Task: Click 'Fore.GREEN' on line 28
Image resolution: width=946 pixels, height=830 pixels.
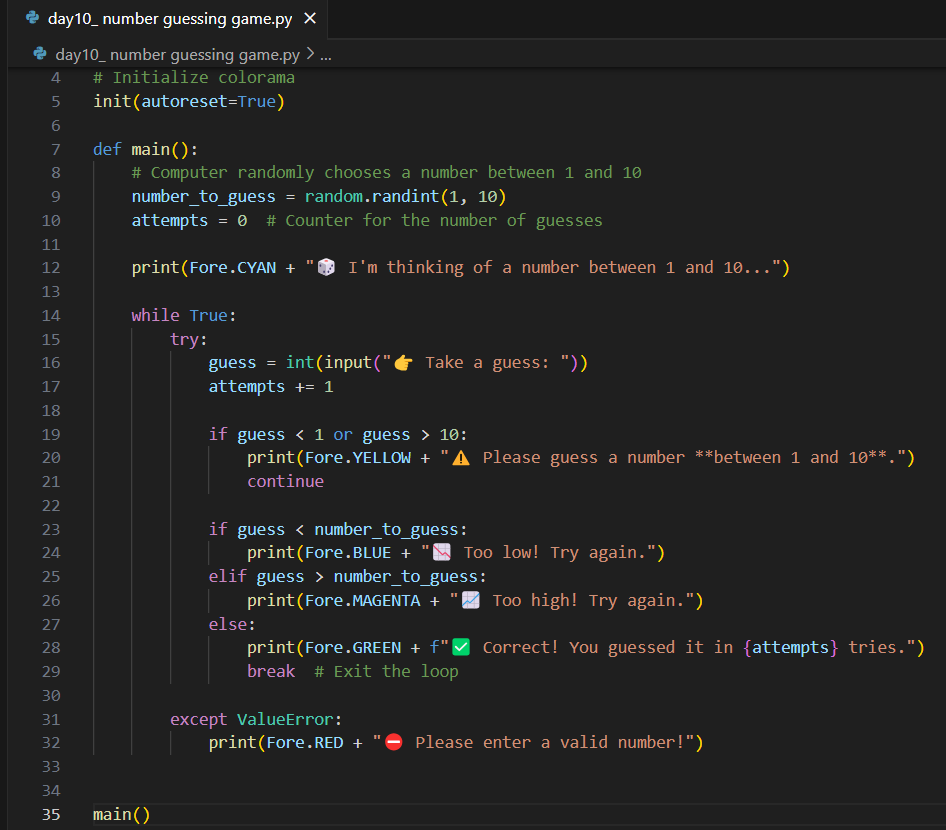Action: click(x=353, y=648)
